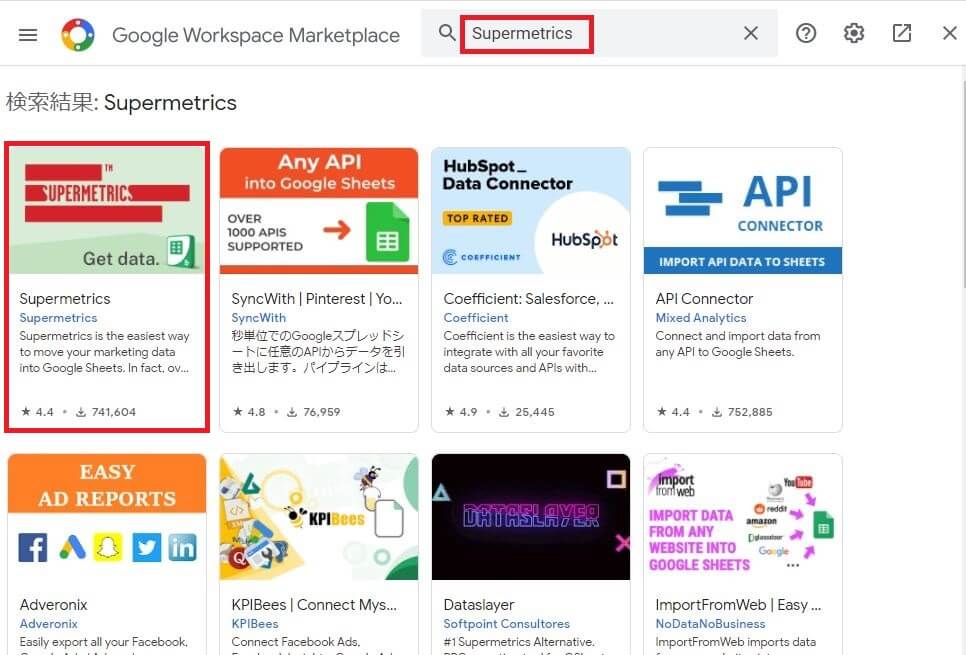Click the 4.8 star rating on SyncWith
Viewport: 966px width, 655px height.
point(249,412)
